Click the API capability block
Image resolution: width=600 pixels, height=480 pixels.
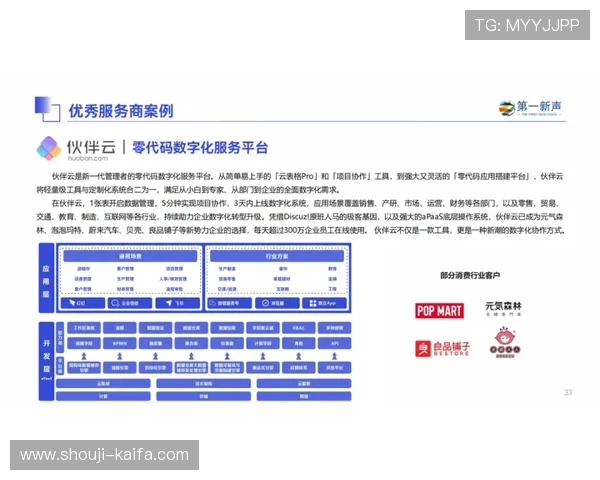click(334, 343)
